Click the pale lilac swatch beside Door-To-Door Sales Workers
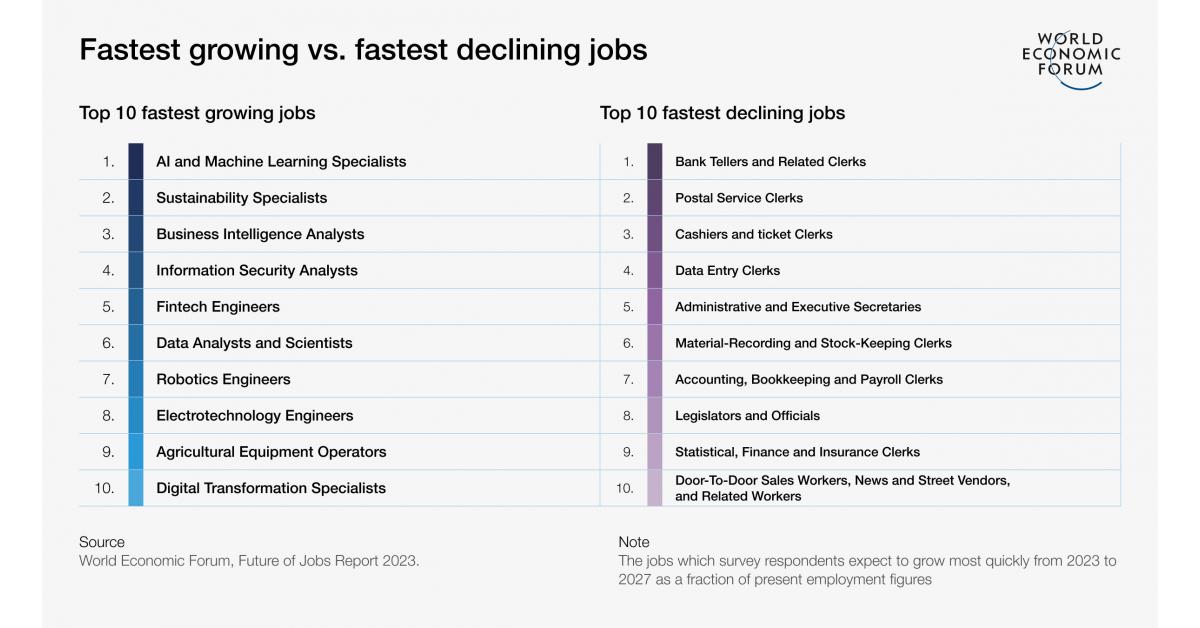Viewport: 1200px width, 628px height. (655, 488)
